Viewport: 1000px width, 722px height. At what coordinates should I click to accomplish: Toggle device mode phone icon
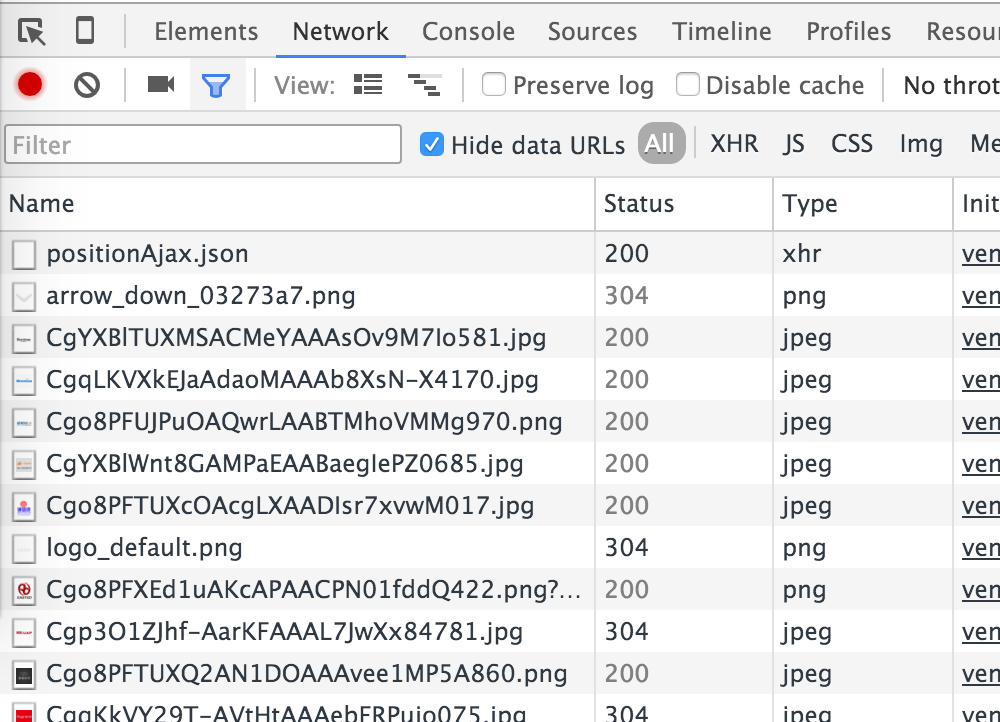[85, 32]
